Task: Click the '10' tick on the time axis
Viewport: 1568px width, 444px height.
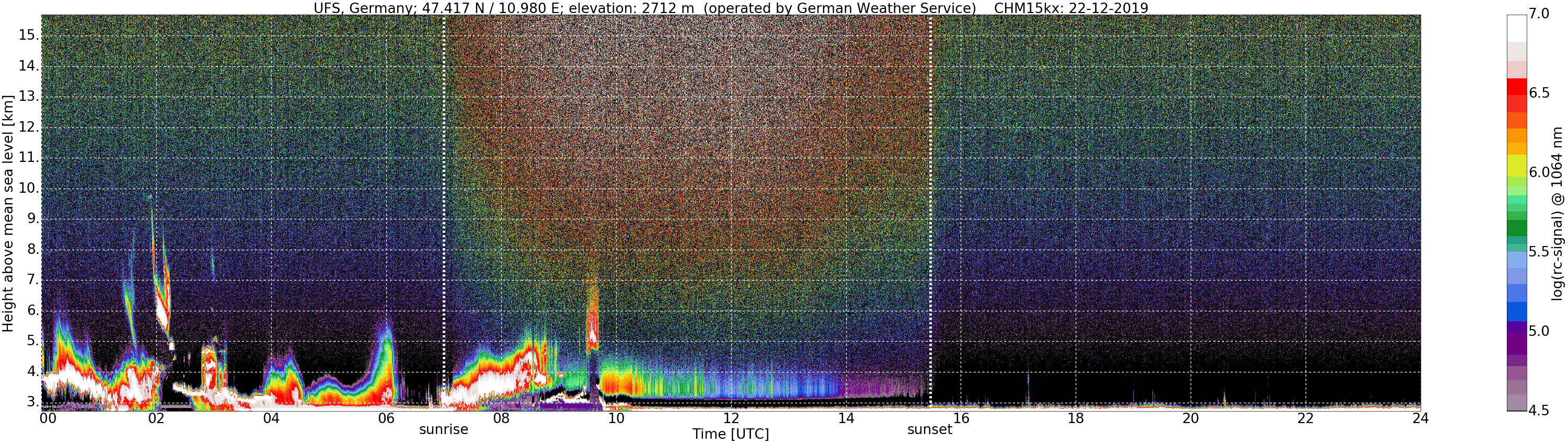Action: coord(616,418)
